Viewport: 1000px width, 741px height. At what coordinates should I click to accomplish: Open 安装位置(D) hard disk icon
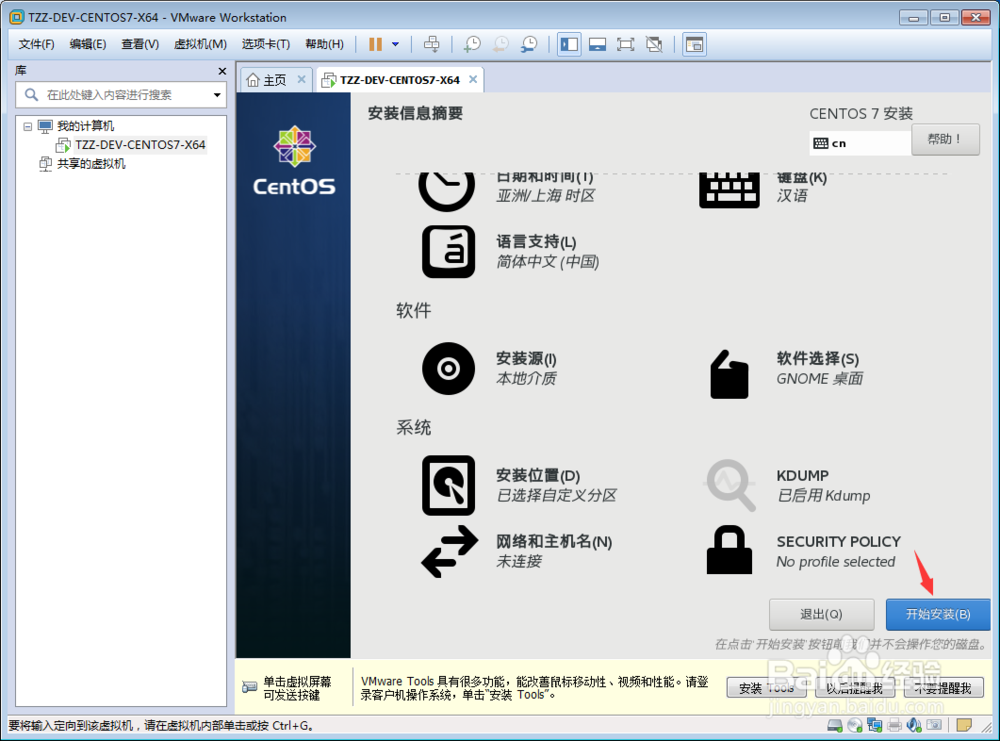point(448,485)
